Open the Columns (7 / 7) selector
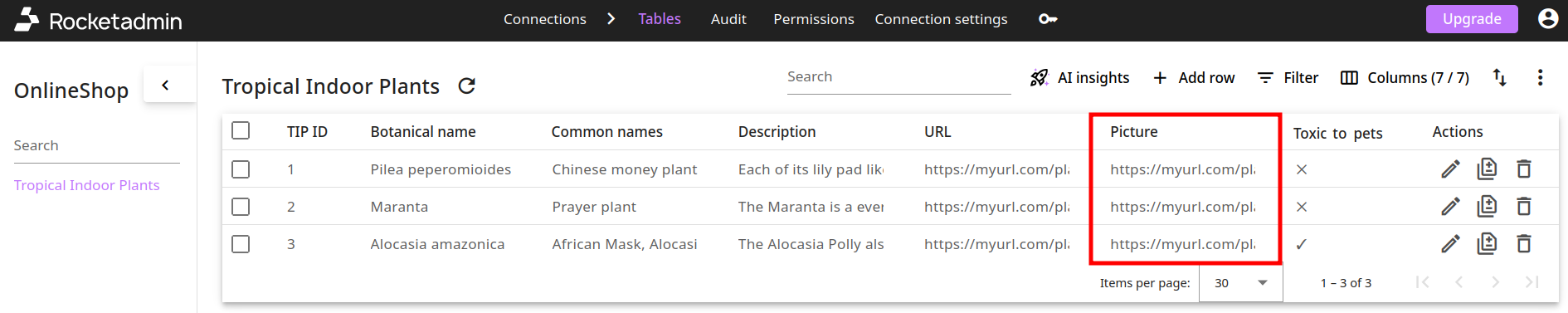This screenshot has height=313, width=1568. click(x=1405, y=78)
